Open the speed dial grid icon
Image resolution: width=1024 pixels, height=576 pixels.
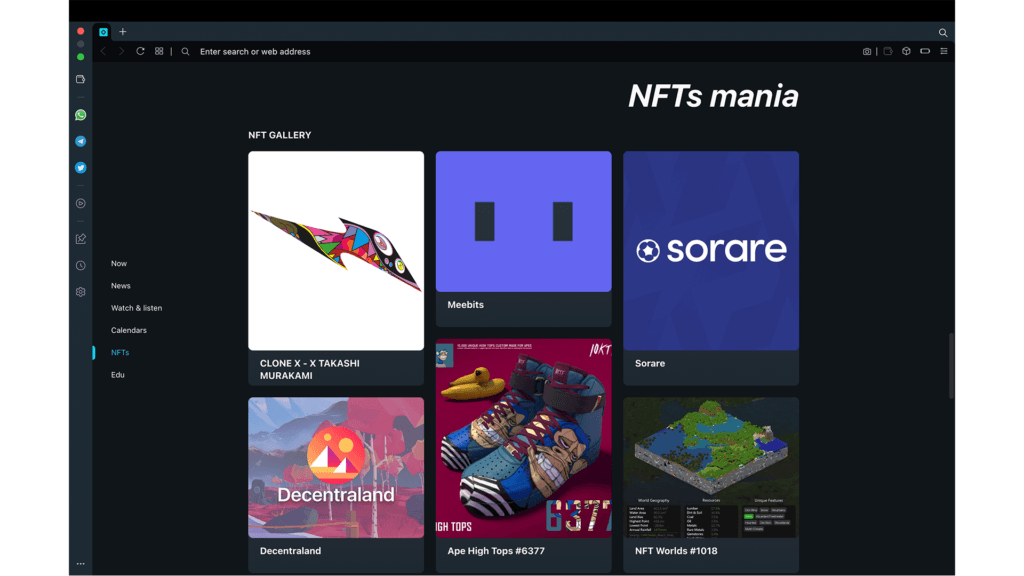(159, 51)
